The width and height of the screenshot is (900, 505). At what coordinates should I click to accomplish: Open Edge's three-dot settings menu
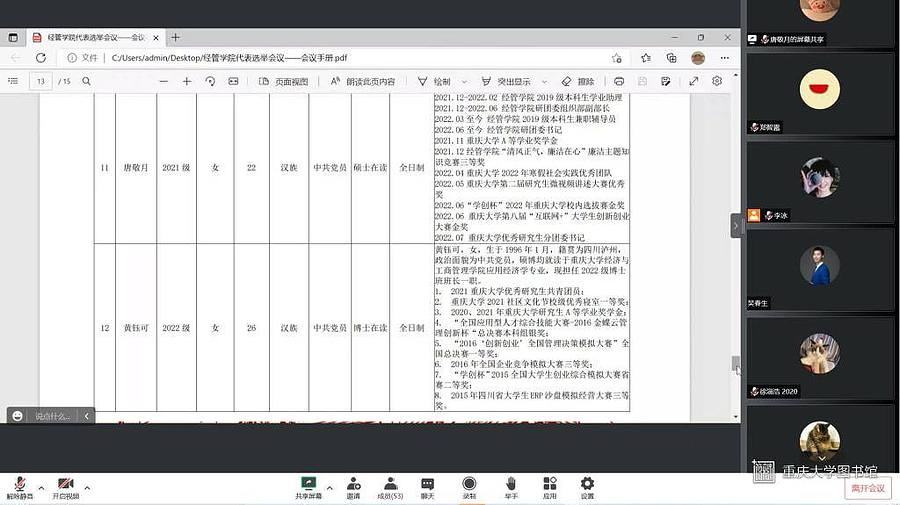coord(724,58)
